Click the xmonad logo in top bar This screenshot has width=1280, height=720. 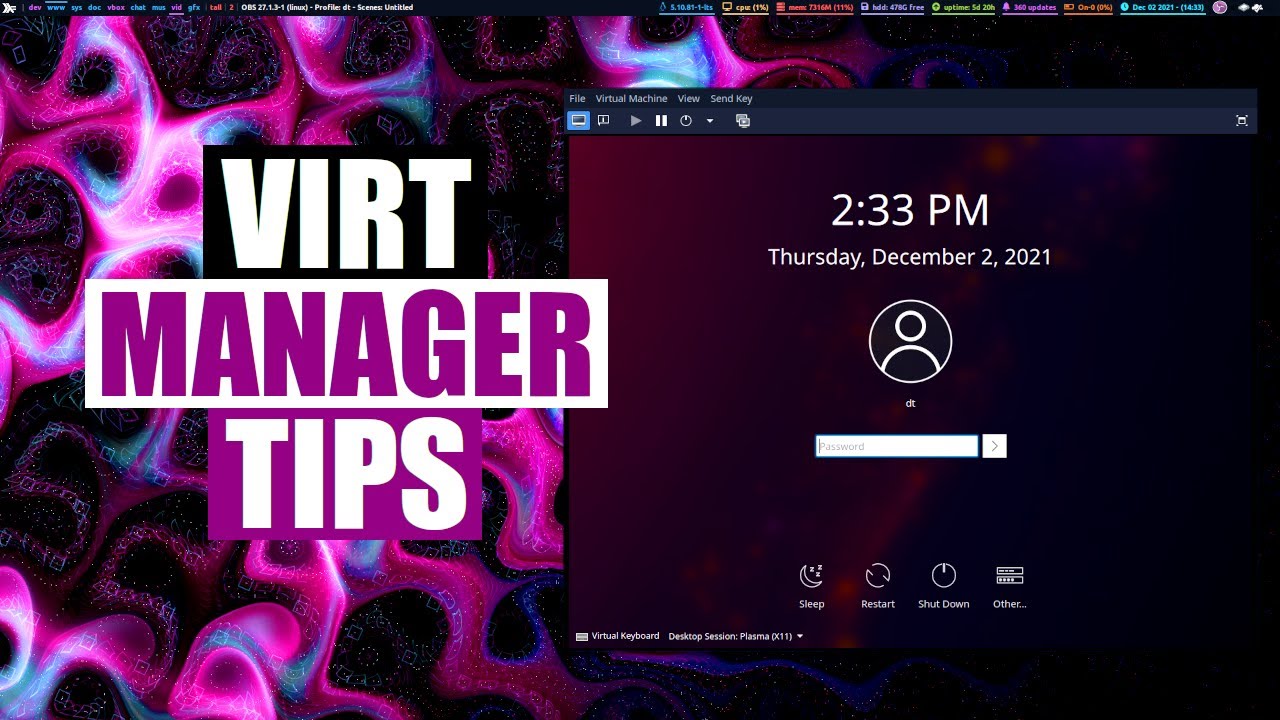tap(9, 7)
